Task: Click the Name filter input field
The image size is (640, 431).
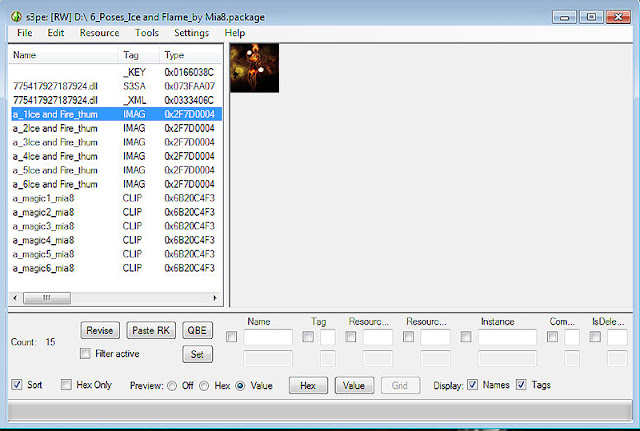Action: tap(268, 337)
